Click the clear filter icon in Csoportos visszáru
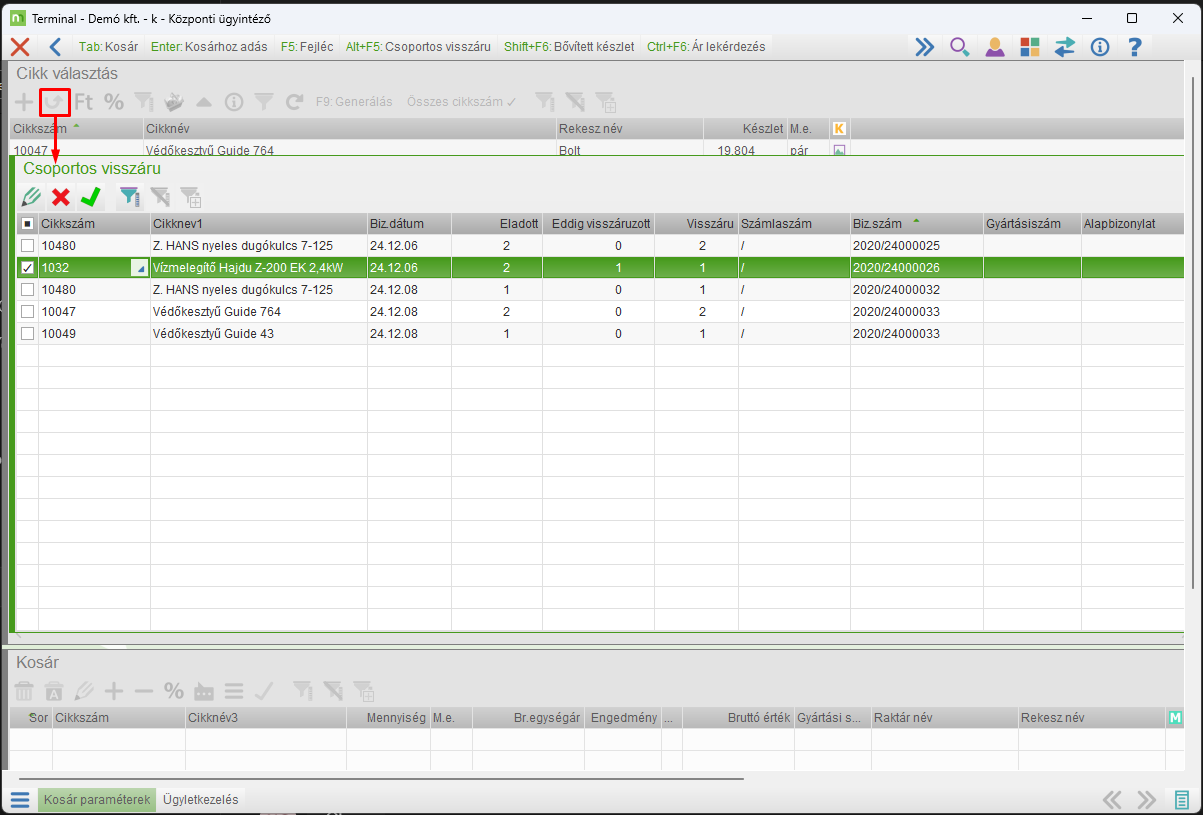The height and width of the screenshot is (815, 1203). (160, 197)
